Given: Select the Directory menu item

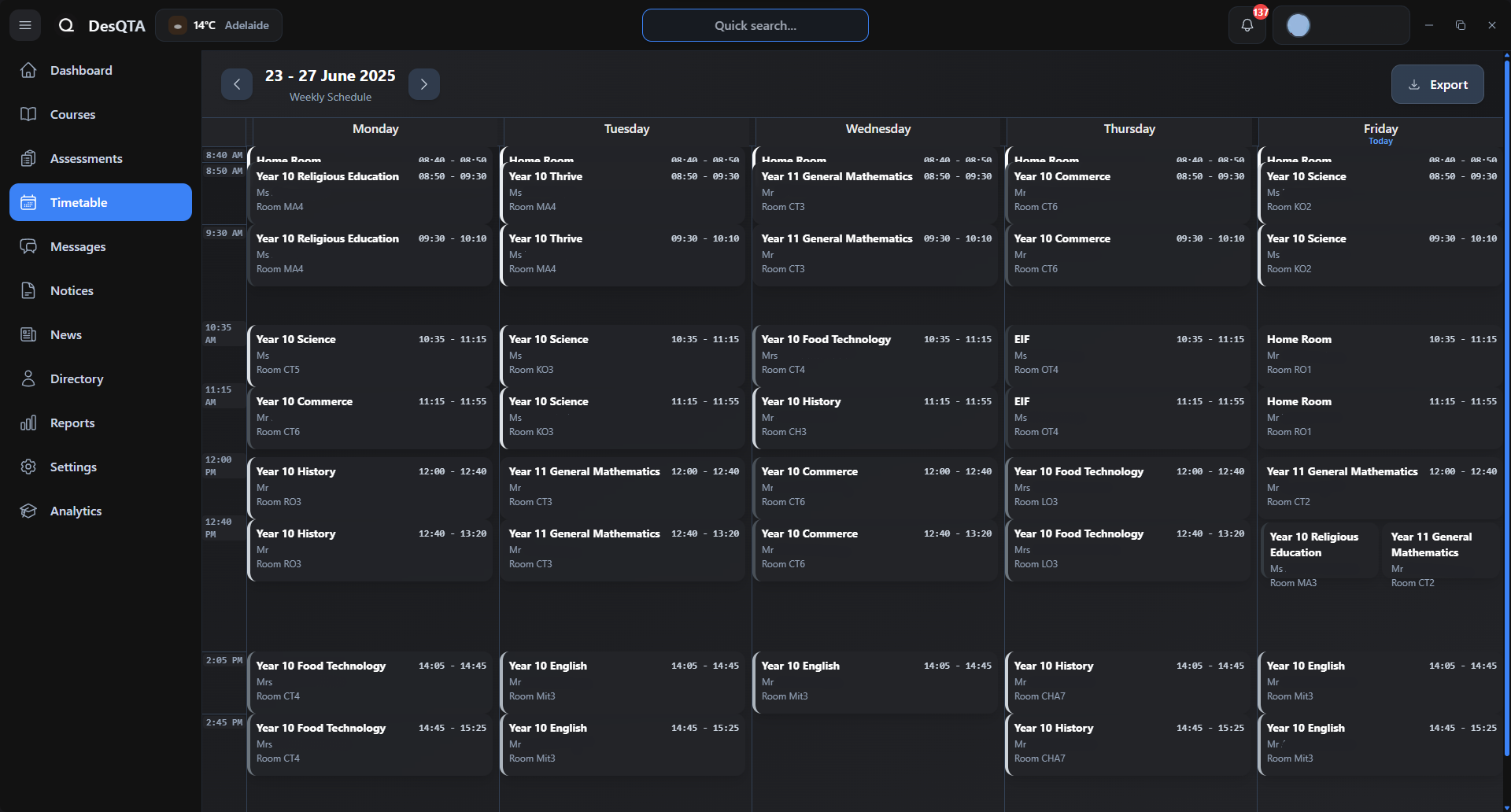Looking at the screenshot, I should 76,378.
